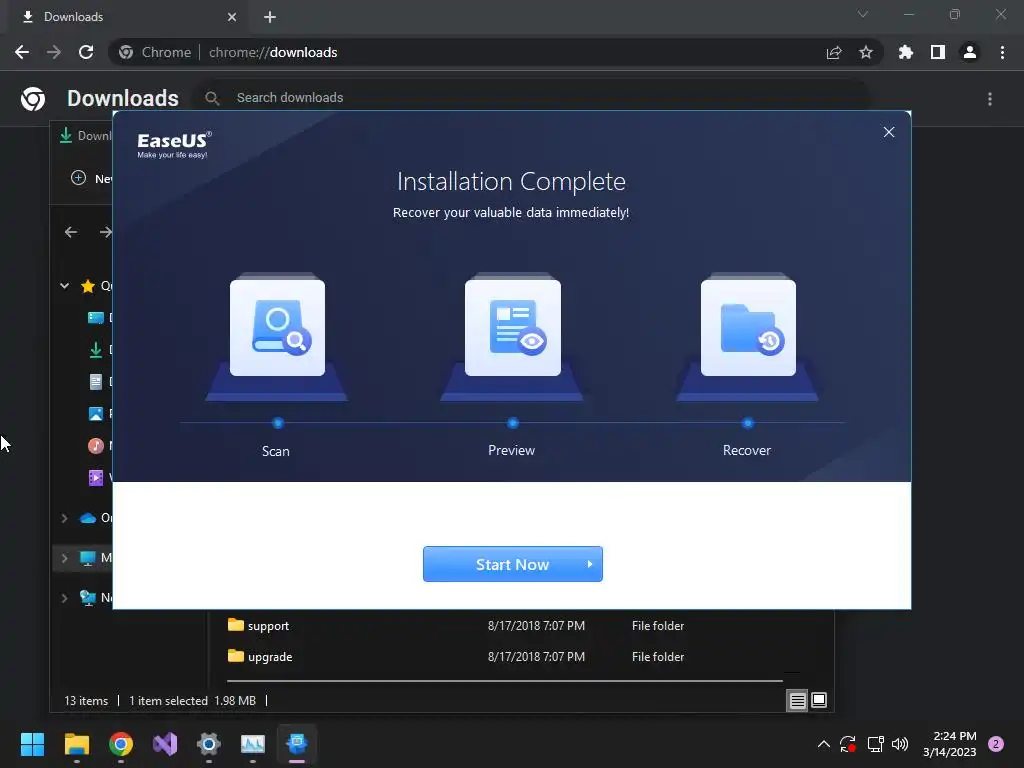
Task: Click the Recover progress dot
Action: [748, 423]
